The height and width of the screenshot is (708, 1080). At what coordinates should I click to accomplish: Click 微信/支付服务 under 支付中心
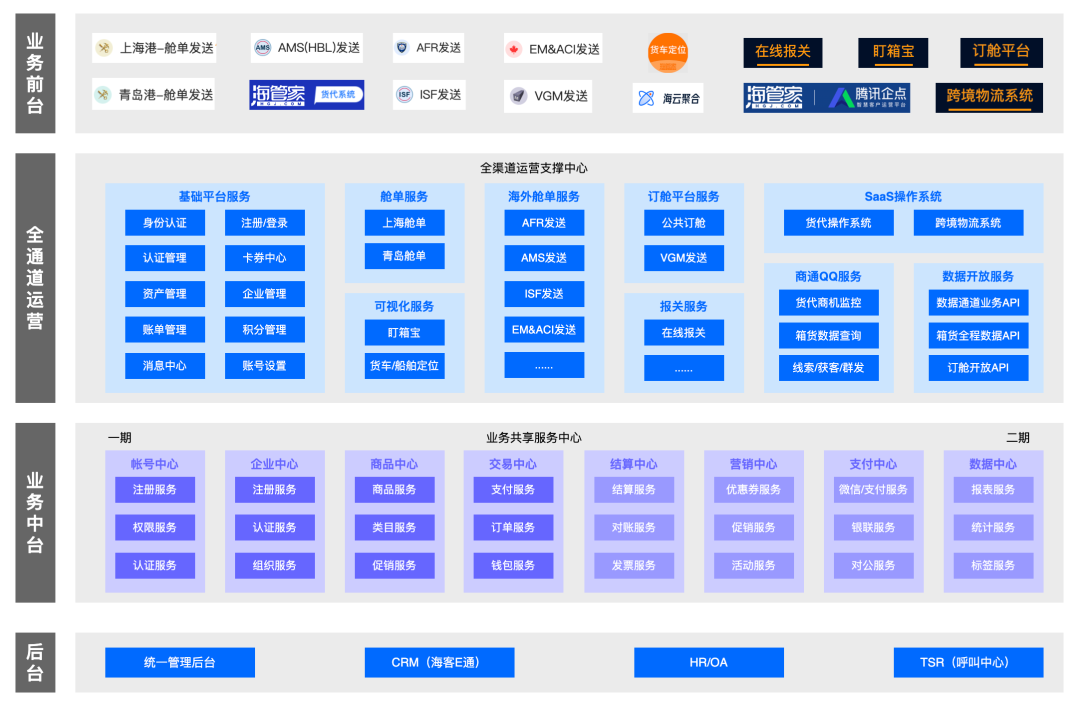873,490
